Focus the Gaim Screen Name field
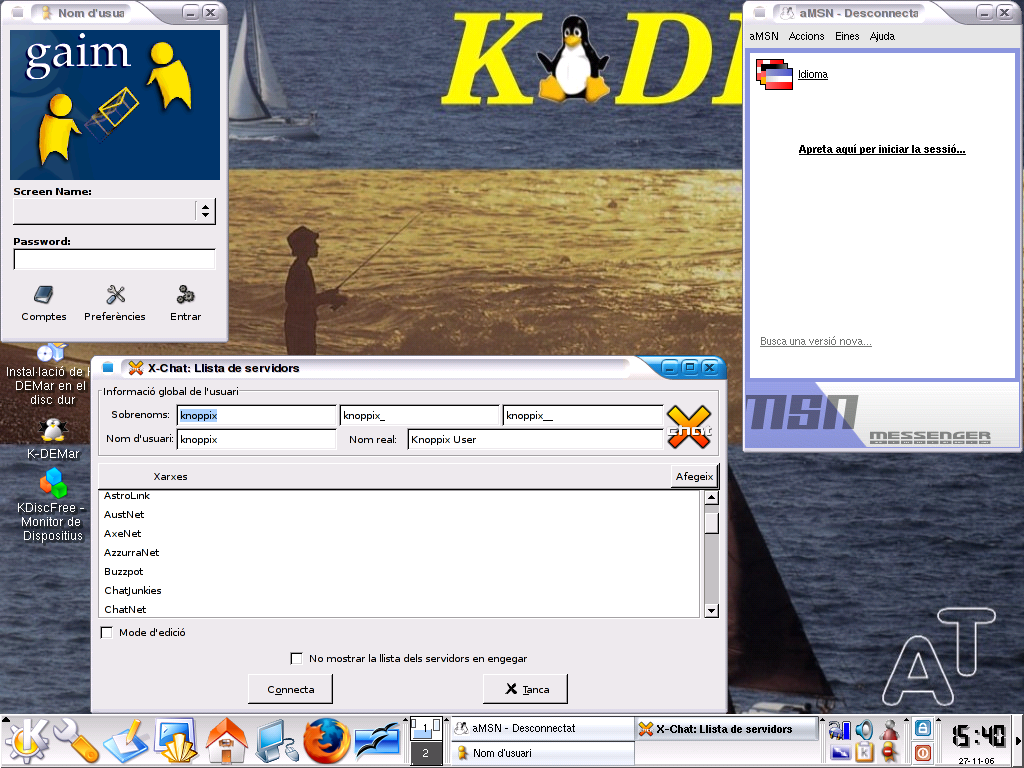This screenshot has height=768, width=1024. tap(104, 211)
